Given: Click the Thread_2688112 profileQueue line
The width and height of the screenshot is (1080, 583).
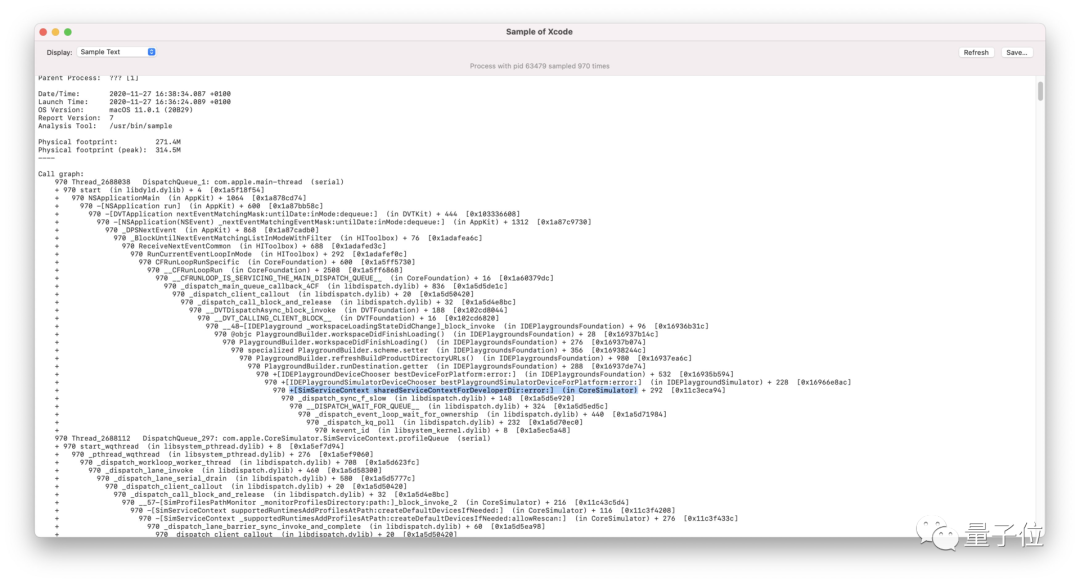Looking at the screenshot, I should [272, 438].
